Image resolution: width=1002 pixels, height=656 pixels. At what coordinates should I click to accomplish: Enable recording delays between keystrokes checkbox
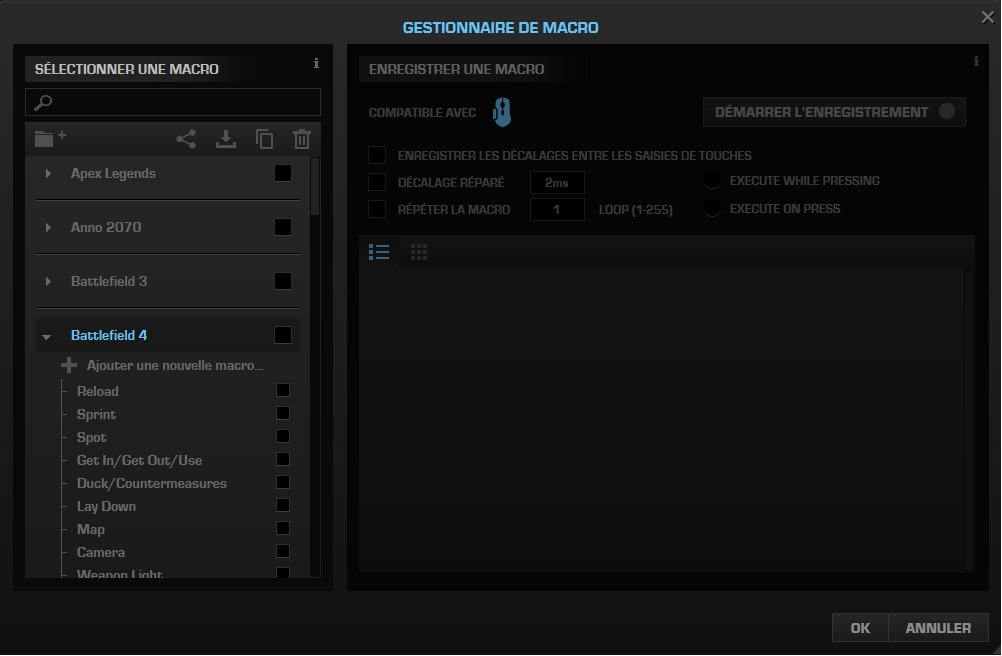tap(377, 155)
